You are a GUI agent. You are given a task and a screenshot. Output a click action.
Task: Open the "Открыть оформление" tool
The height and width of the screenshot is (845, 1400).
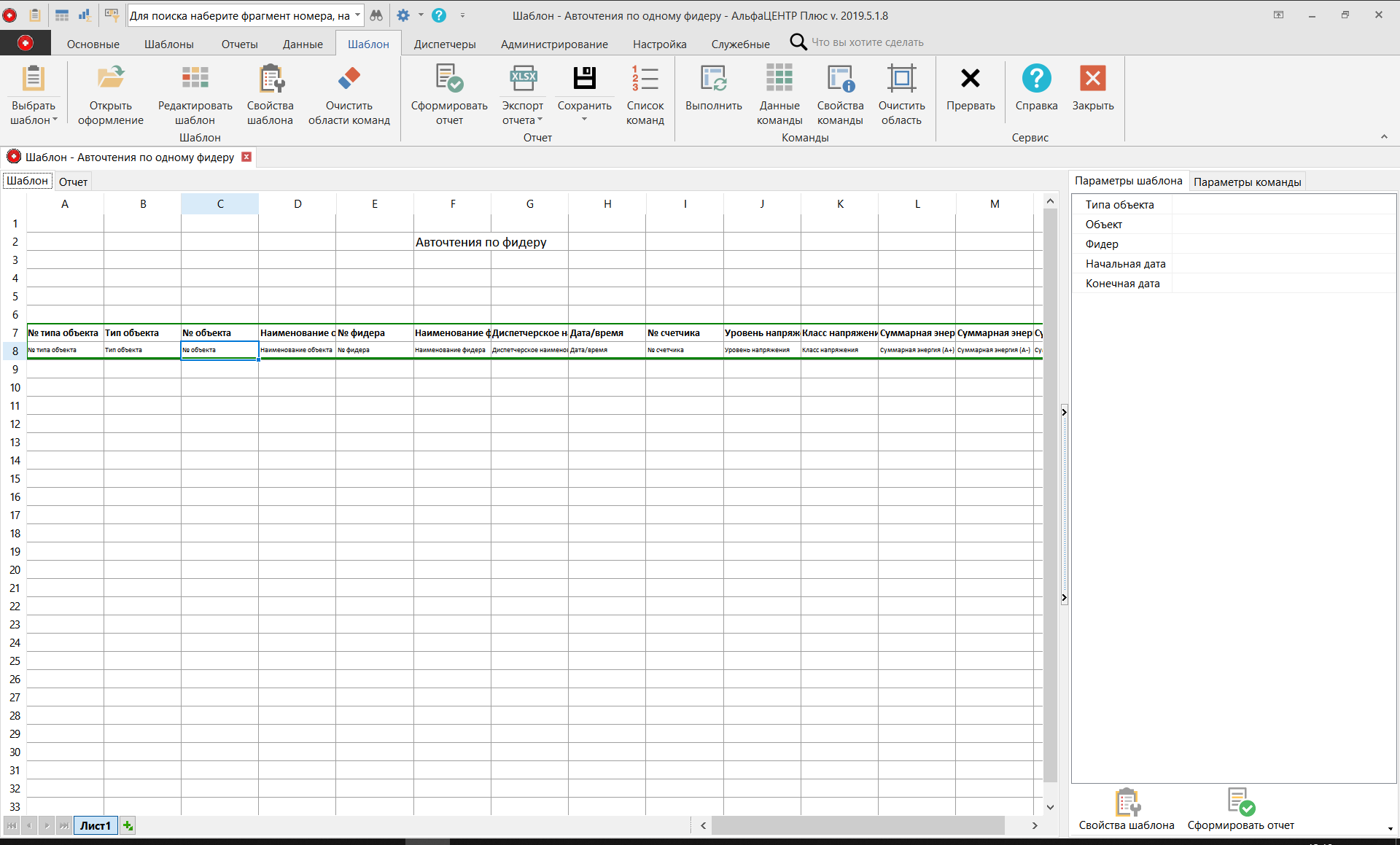pos(110,93)
